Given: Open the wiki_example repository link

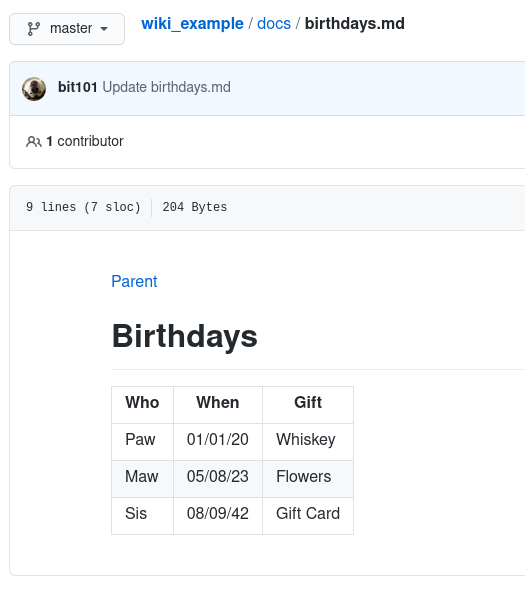Looking at the screenshot, I should tap(192, 24).
